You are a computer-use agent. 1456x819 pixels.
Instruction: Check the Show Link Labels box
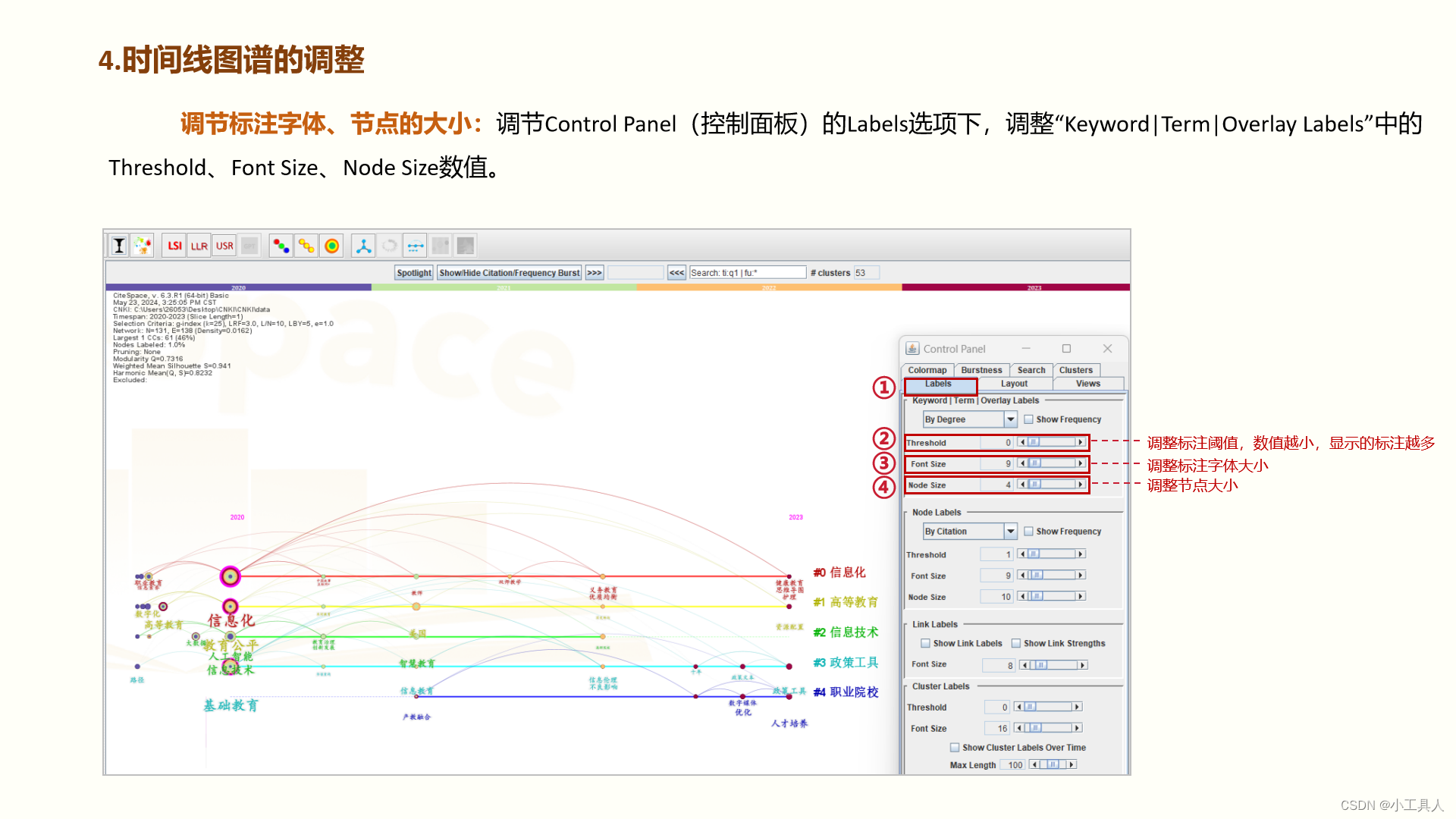pyautogui.click(x=926, y=643)
